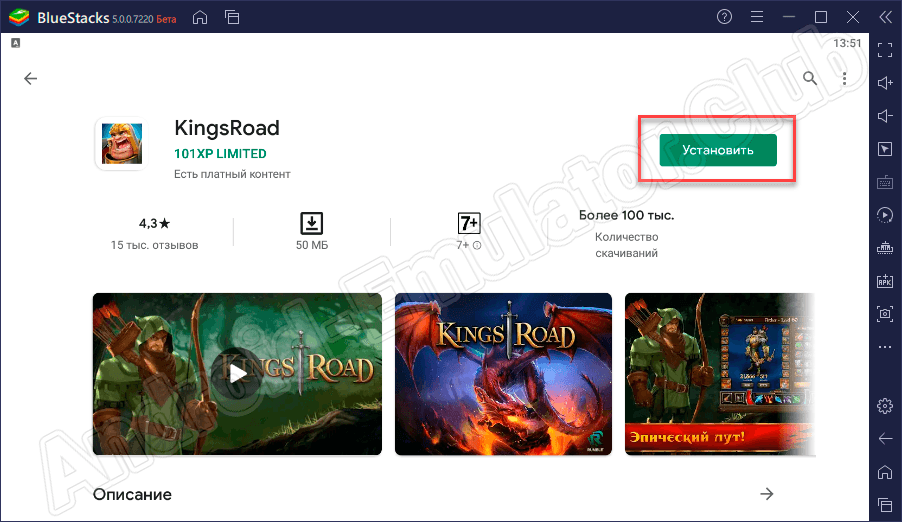Click the green Установить install button

coord(717,150)
